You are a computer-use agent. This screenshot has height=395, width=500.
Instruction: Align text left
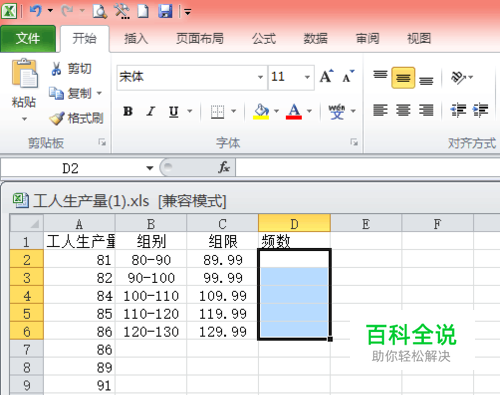click(x=380, y=110)
